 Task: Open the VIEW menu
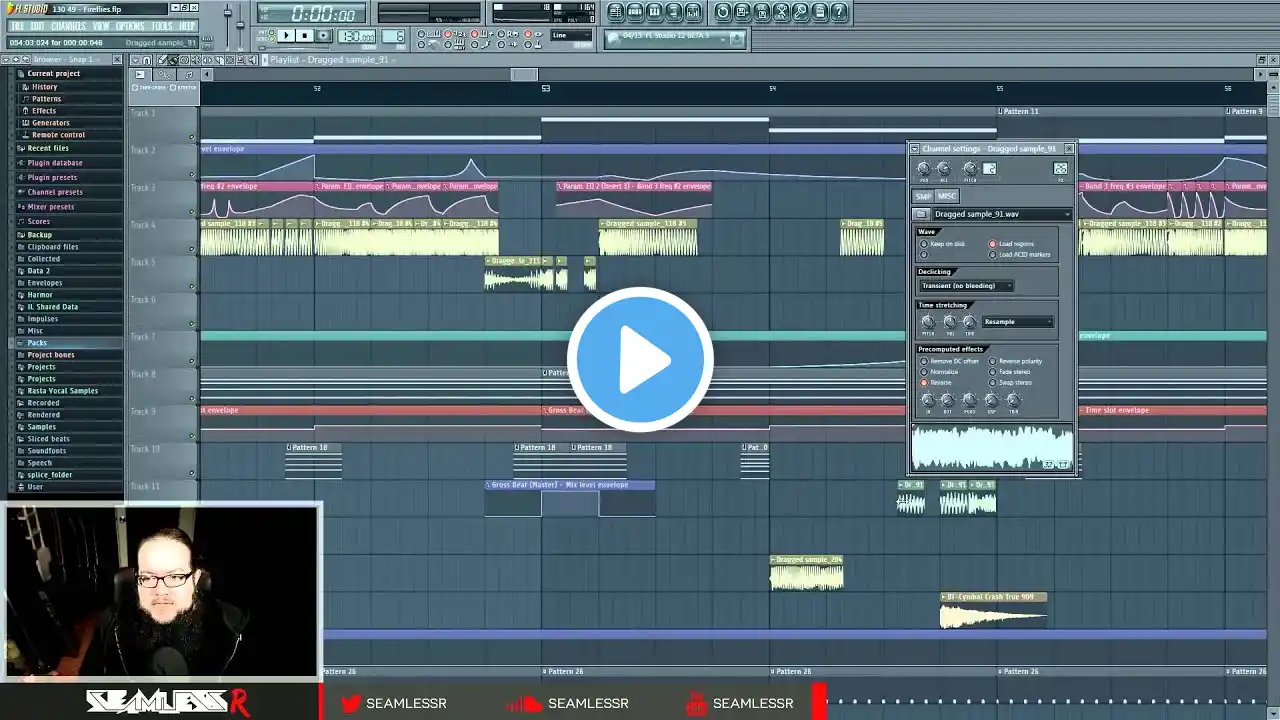[101, 26]
